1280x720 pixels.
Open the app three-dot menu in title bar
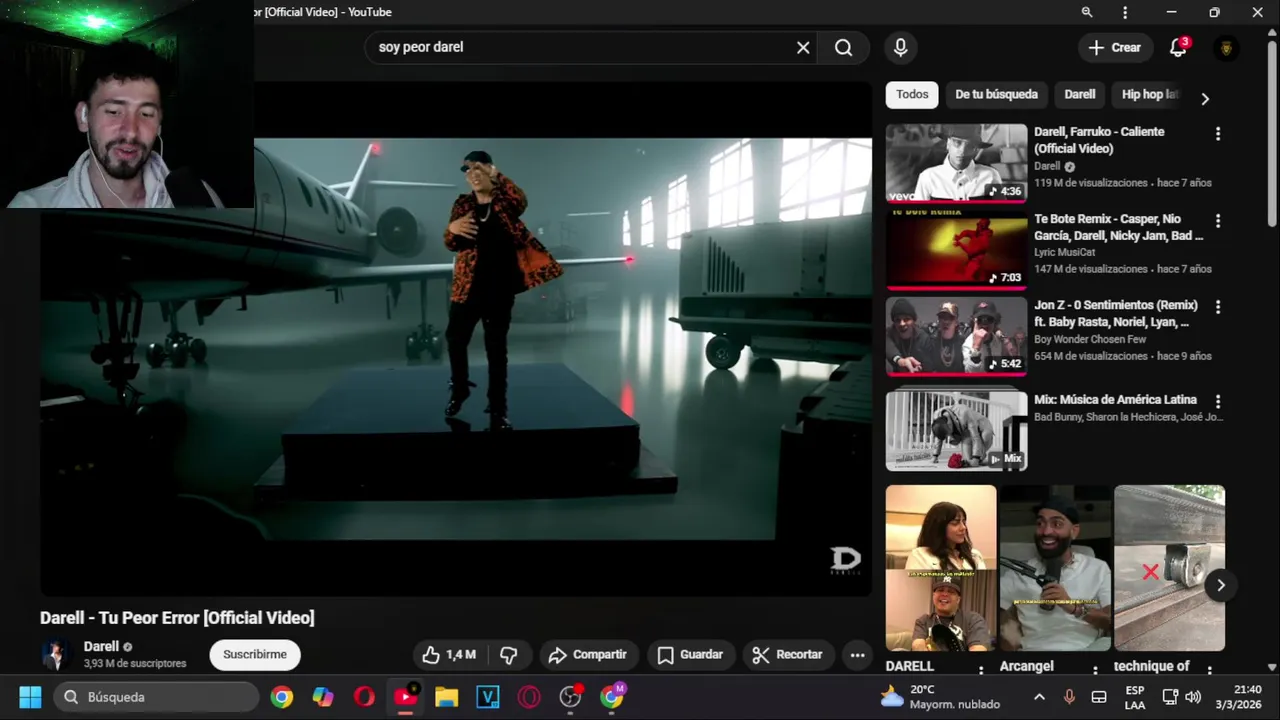(1125, 12)
